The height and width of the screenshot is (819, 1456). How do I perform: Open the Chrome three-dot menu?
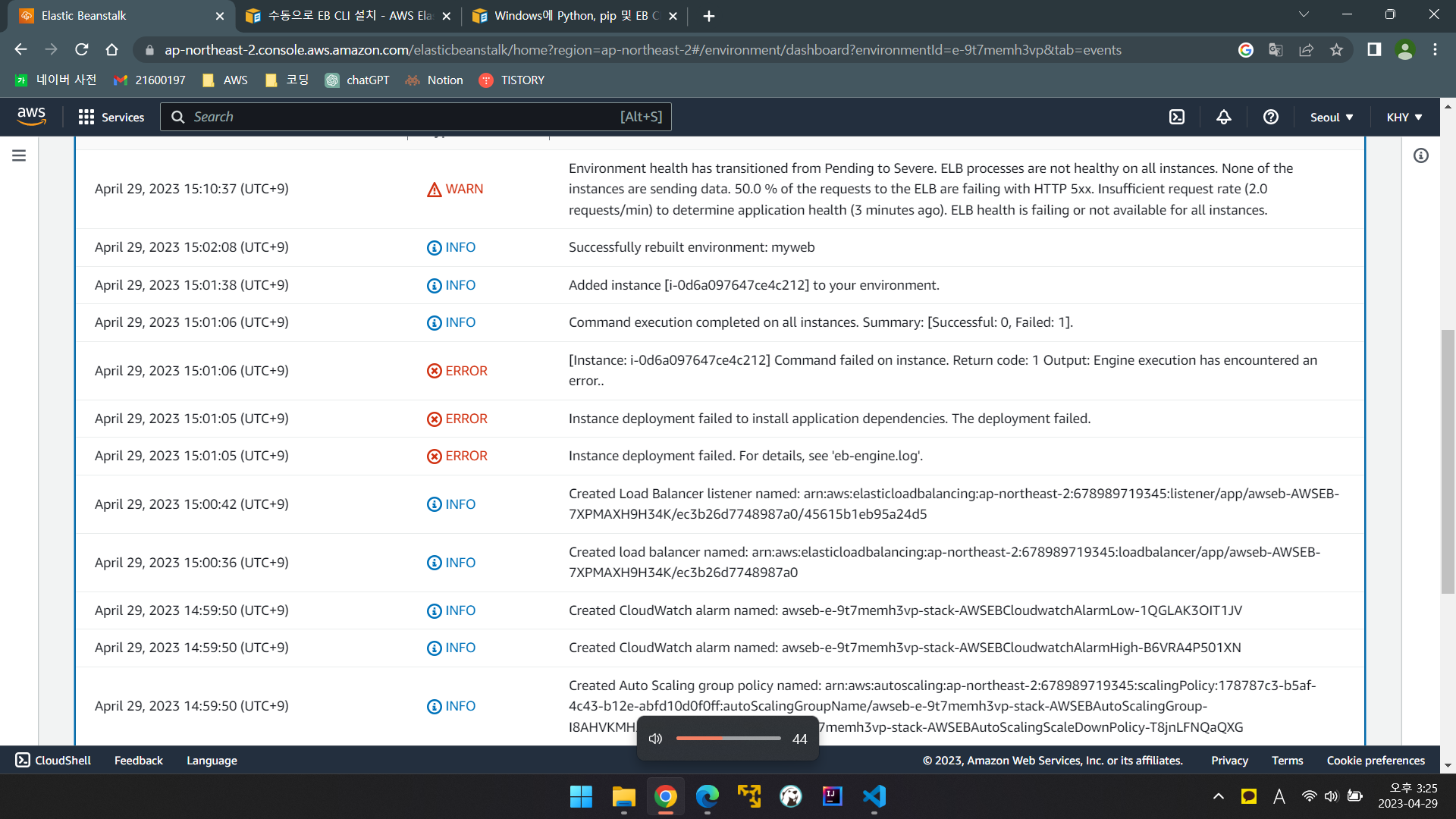(x=1435, y=49)
